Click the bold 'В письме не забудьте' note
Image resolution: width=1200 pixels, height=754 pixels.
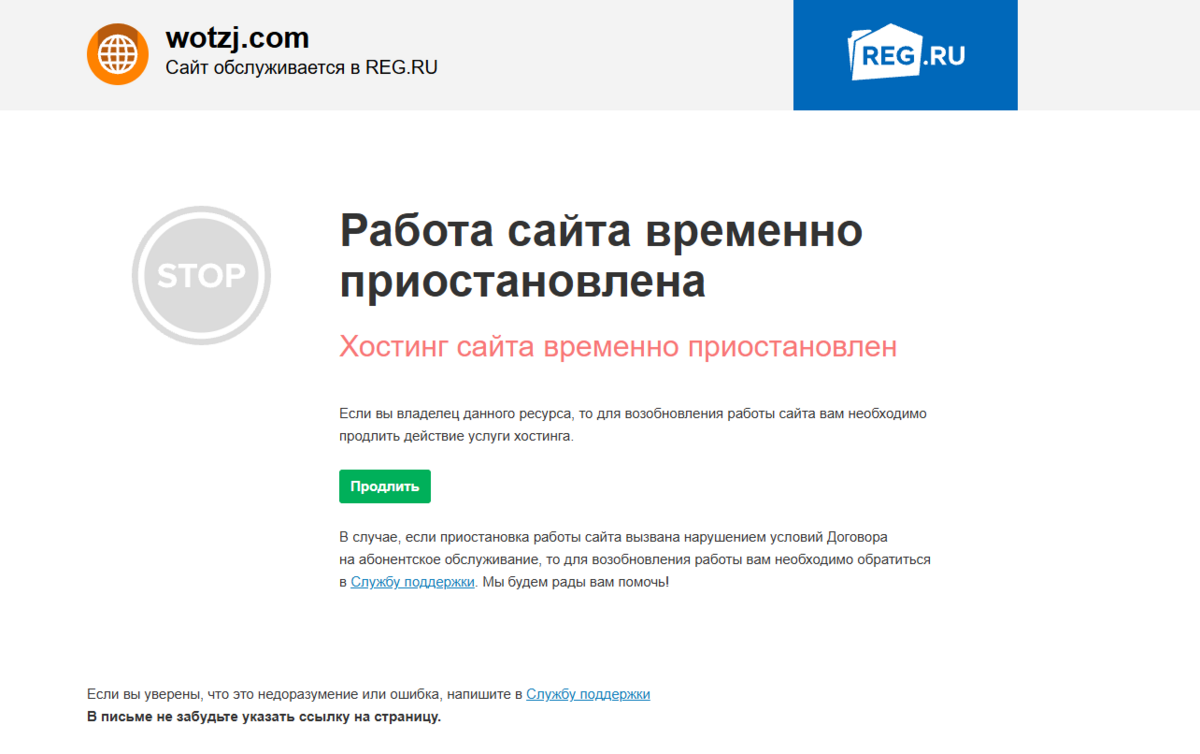click(264, 717)
